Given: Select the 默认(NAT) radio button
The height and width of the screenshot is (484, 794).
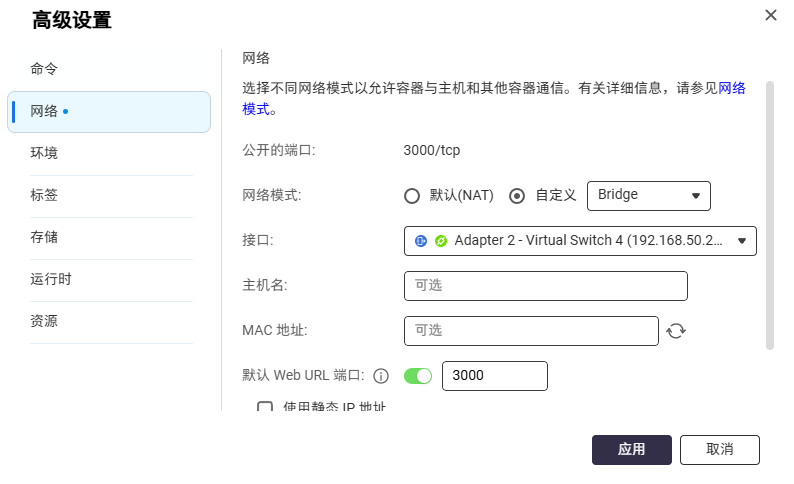Looking at the screenshot, I should (x=412, y=196).
